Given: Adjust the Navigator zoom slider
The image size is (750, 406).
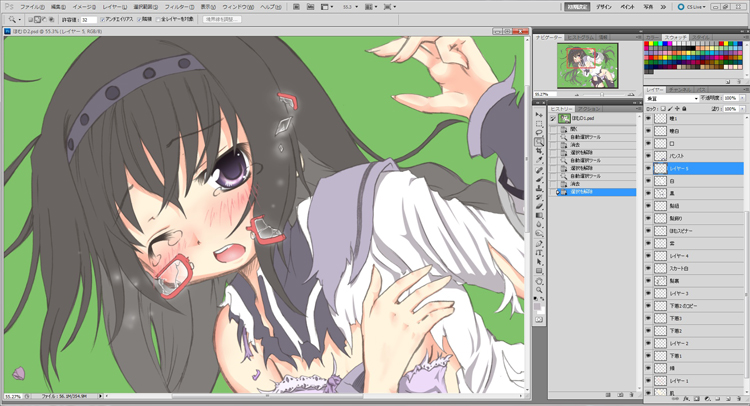Looking at the screenshot, I should pos(602,95).
